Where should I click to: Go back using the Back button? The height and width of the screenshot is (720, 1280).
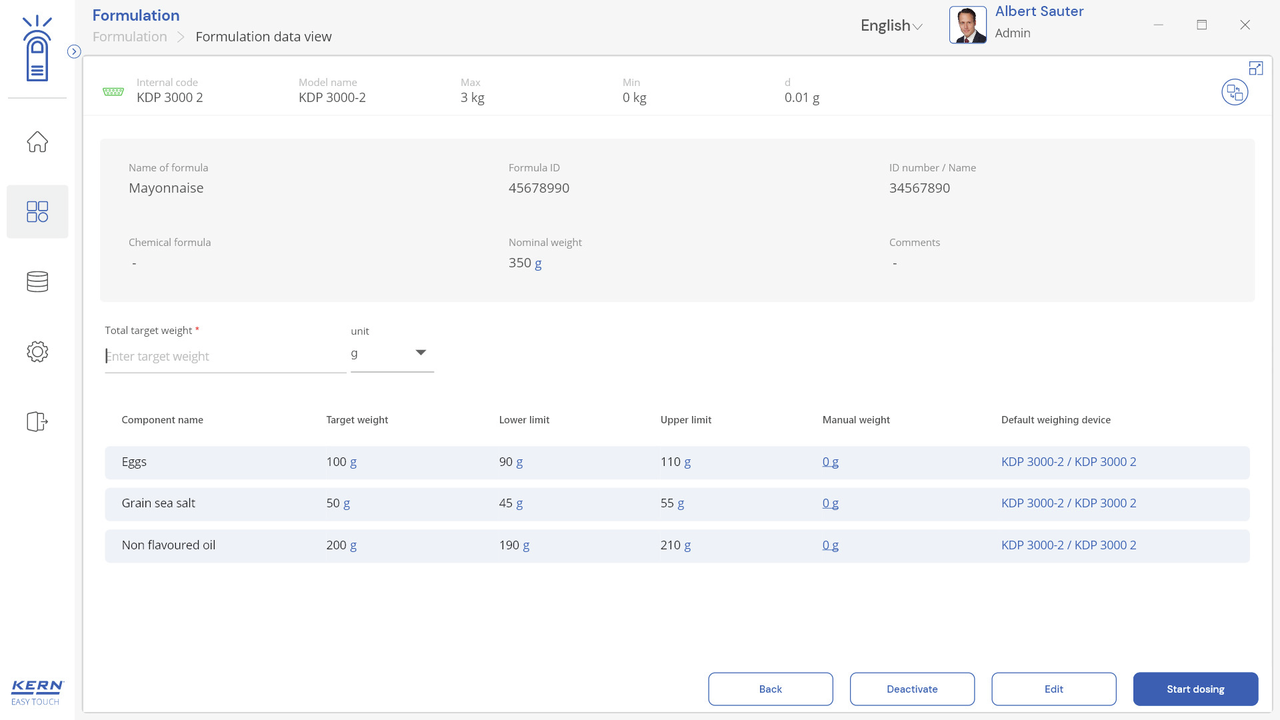[x=770, y=689]
